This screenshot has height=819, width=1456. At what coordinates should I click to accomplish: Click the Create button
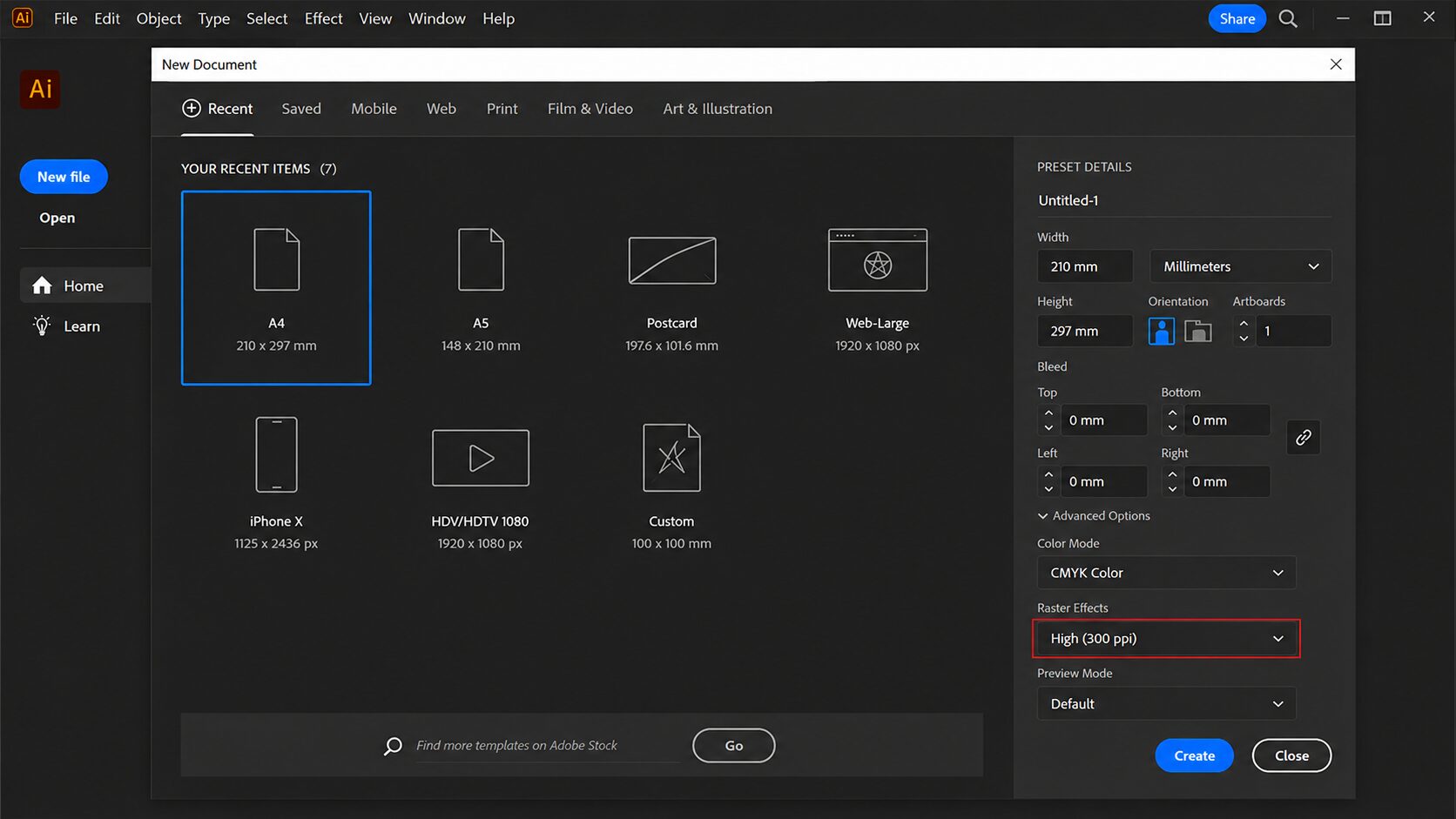1194,755
